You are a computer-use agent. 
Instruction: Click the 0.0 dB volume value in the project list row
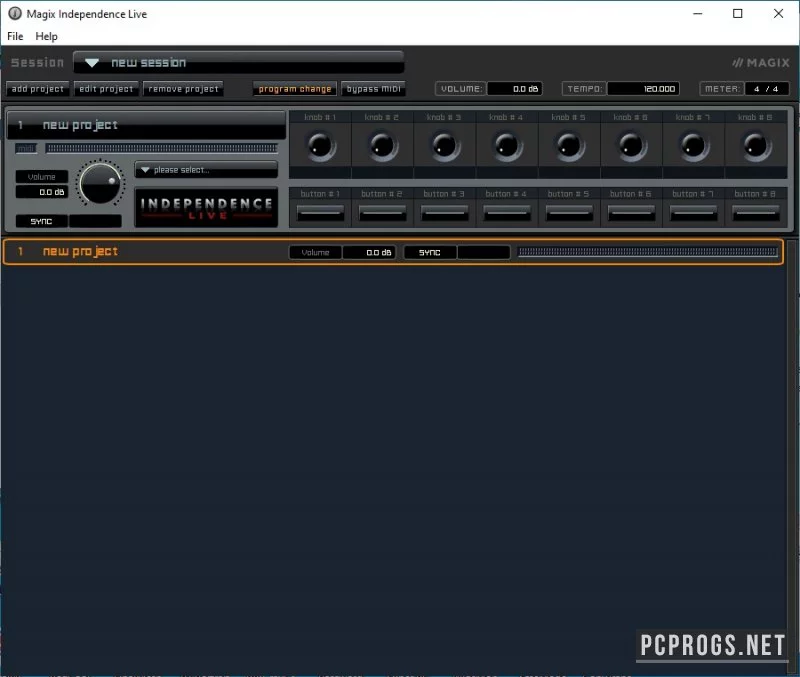(369, 252)
